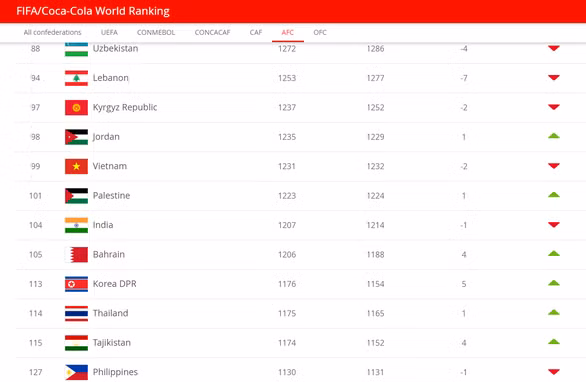Click the Korea DPR flag icon

point(76,284)
